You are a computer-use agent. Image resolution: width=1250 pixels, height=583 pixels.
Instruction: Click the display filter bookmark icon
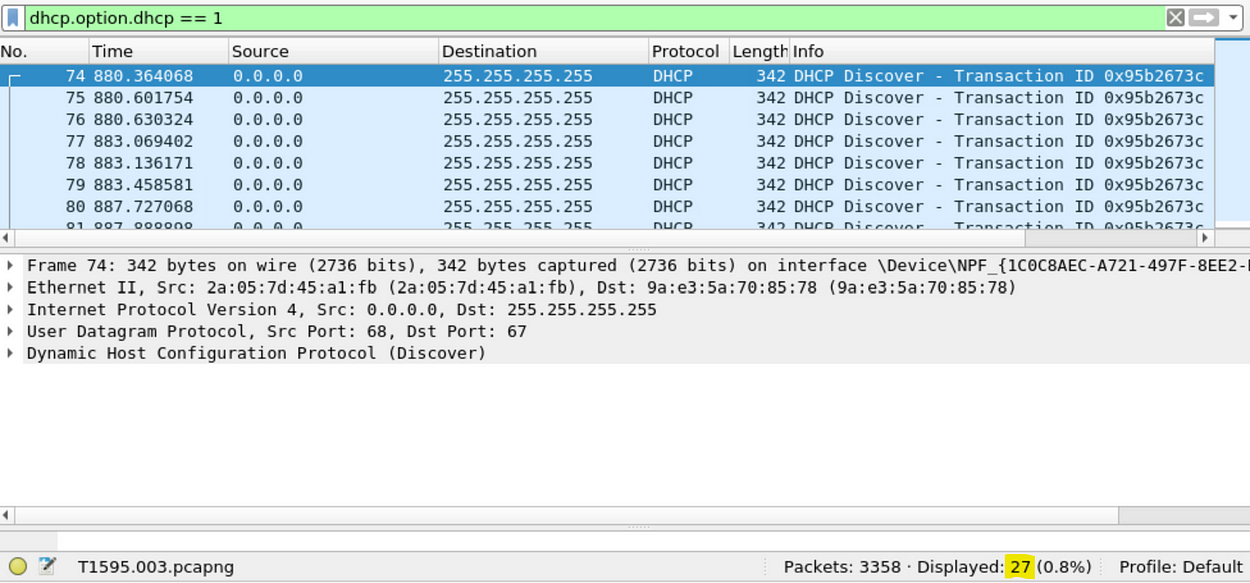(13, 18)
